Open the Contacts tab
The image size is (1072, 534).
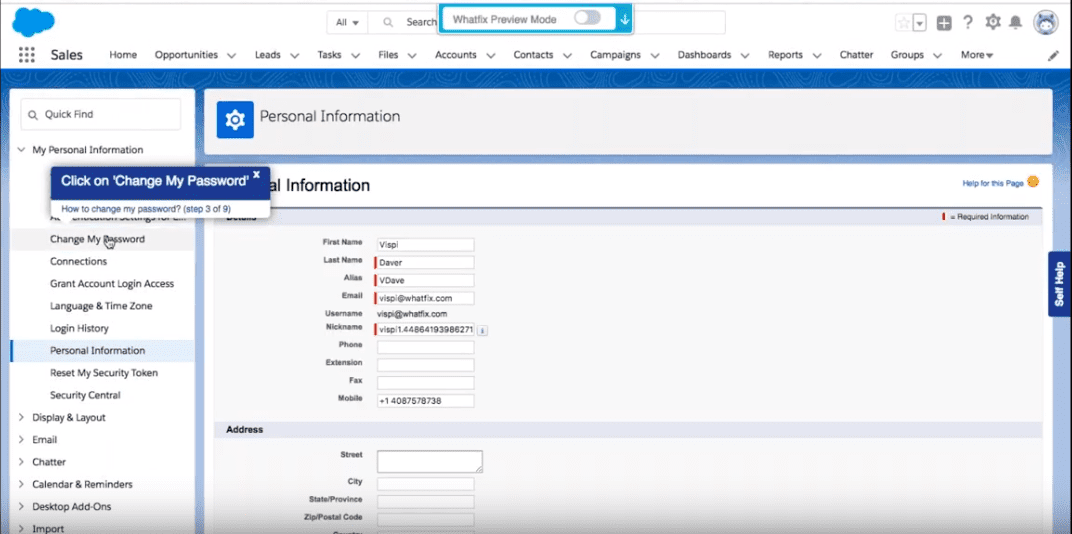(x=533, y=55)
